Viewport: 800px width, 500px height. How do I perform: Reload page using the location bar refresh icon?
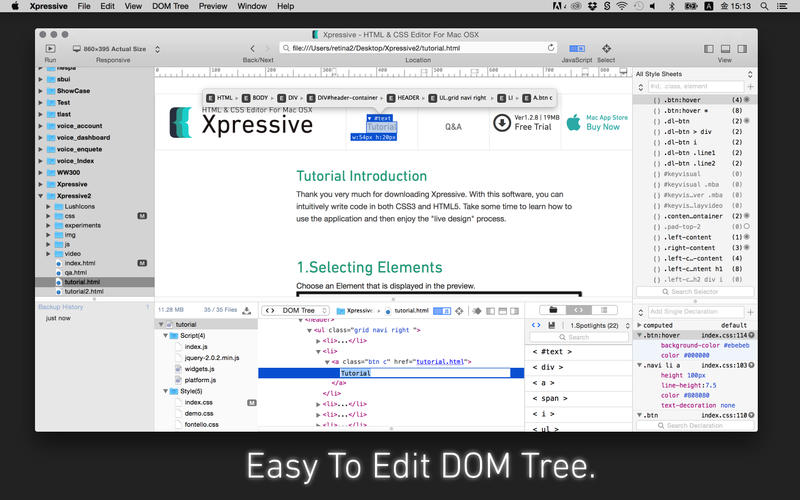pyautogui.click(x=551, y=48)
